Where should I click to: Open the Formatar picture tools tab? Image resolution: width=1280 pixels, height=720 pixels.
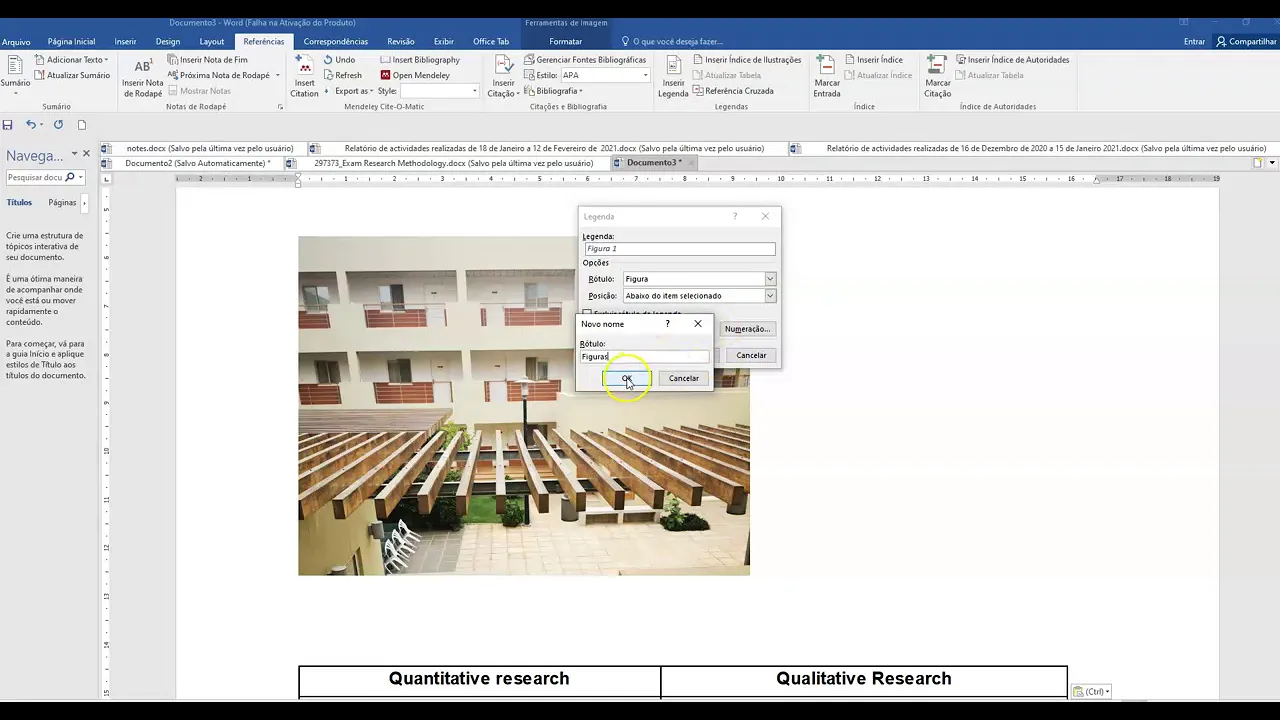pyautogui.click(x=565, y=42)
